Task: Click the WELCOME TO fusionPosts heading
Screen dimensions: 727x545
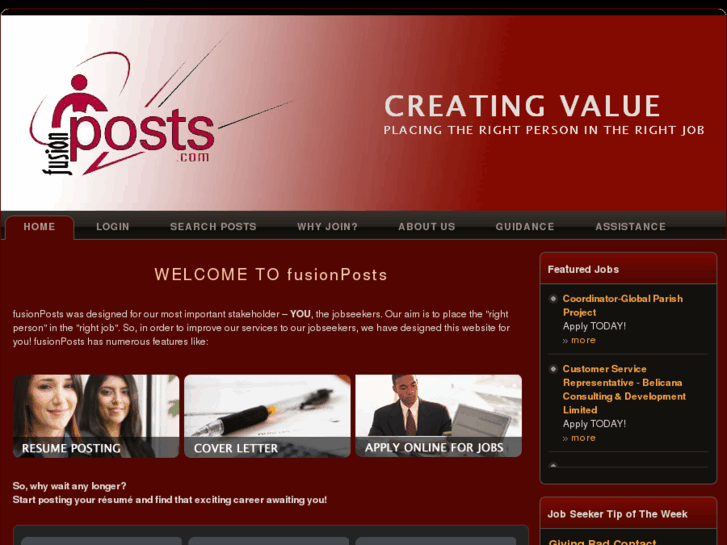Action: coord(271,275)
